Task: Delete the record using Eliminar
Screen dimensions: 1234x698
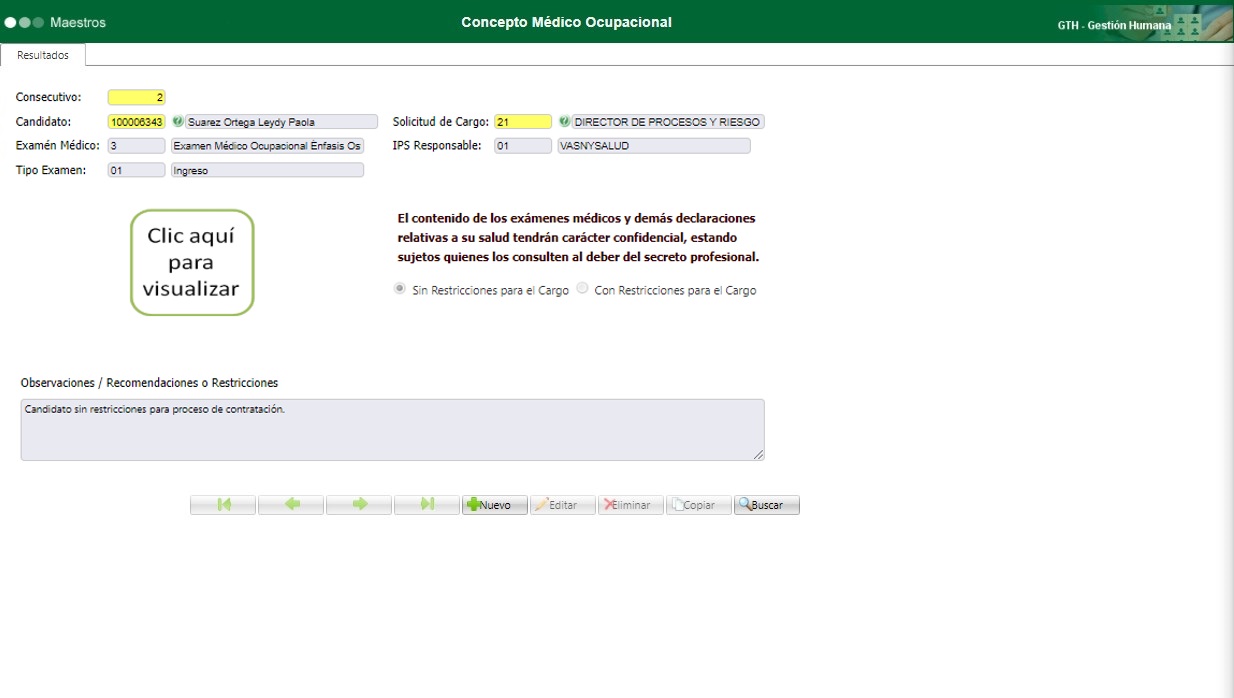Action: click(x=630, y=504)
